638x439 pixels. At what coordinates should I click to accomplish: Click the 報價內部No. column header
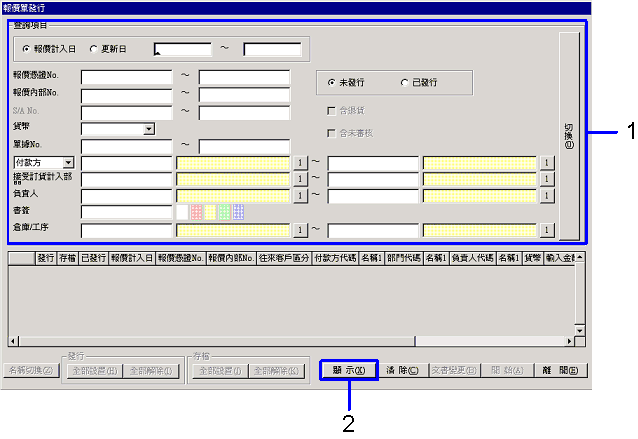click(231, 258)
